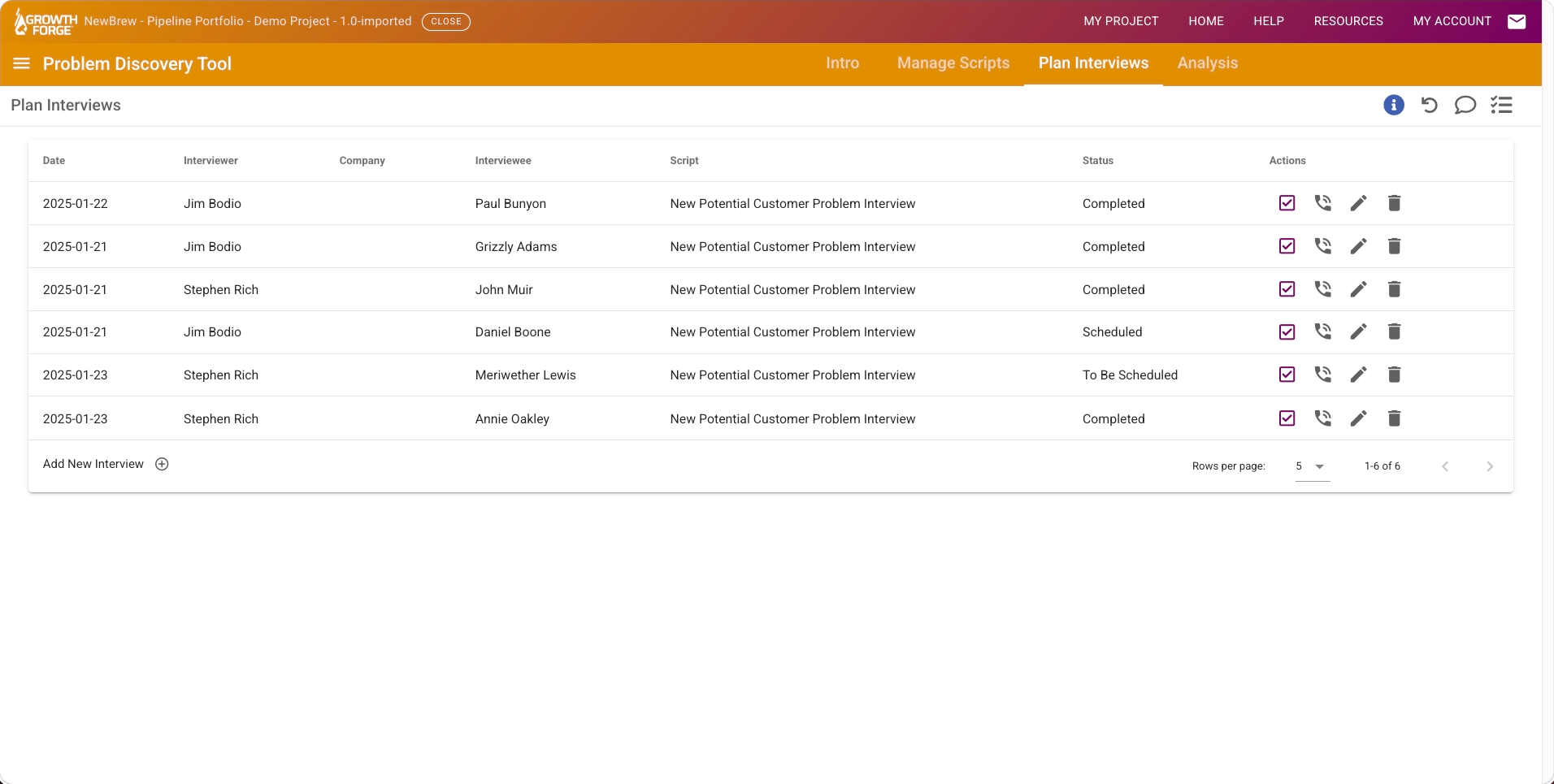The width and height of the screenshot is (1554, 784).
Task: Delete the Grizzly Adams interview row
Action: tap(1395, 246)
